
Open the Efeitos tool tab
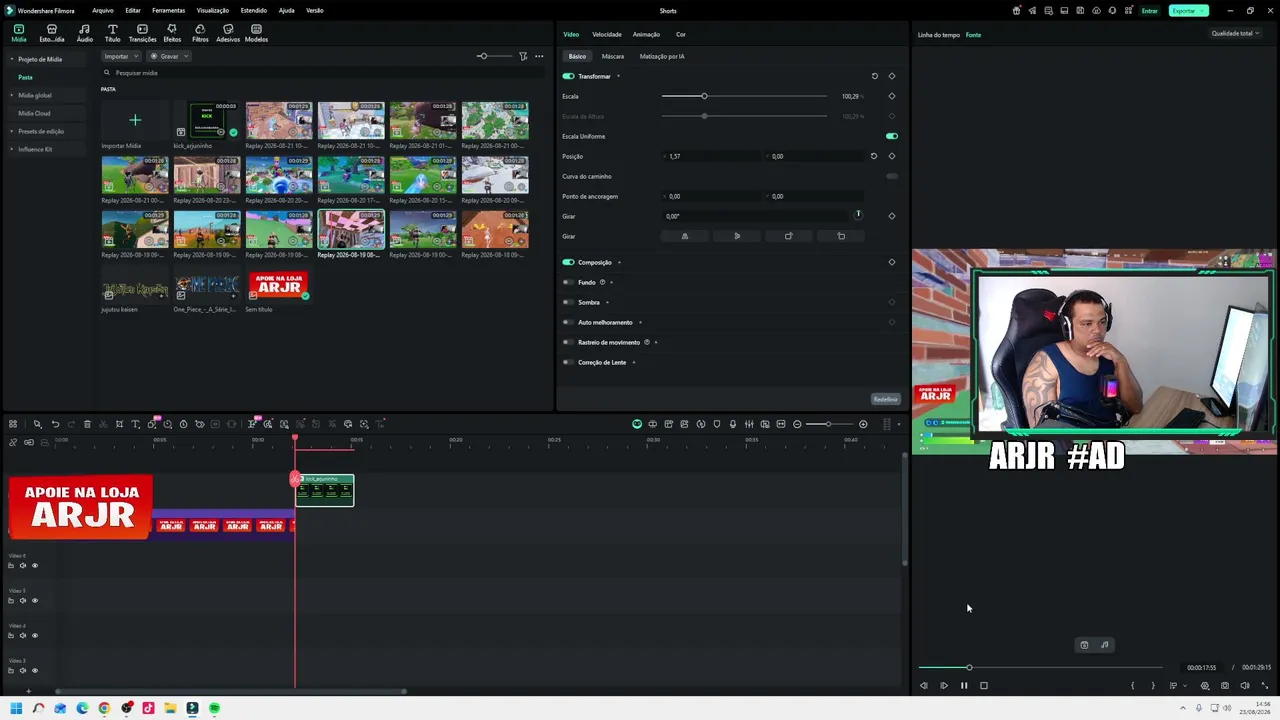pyautogui.click(x=172, y=33)
